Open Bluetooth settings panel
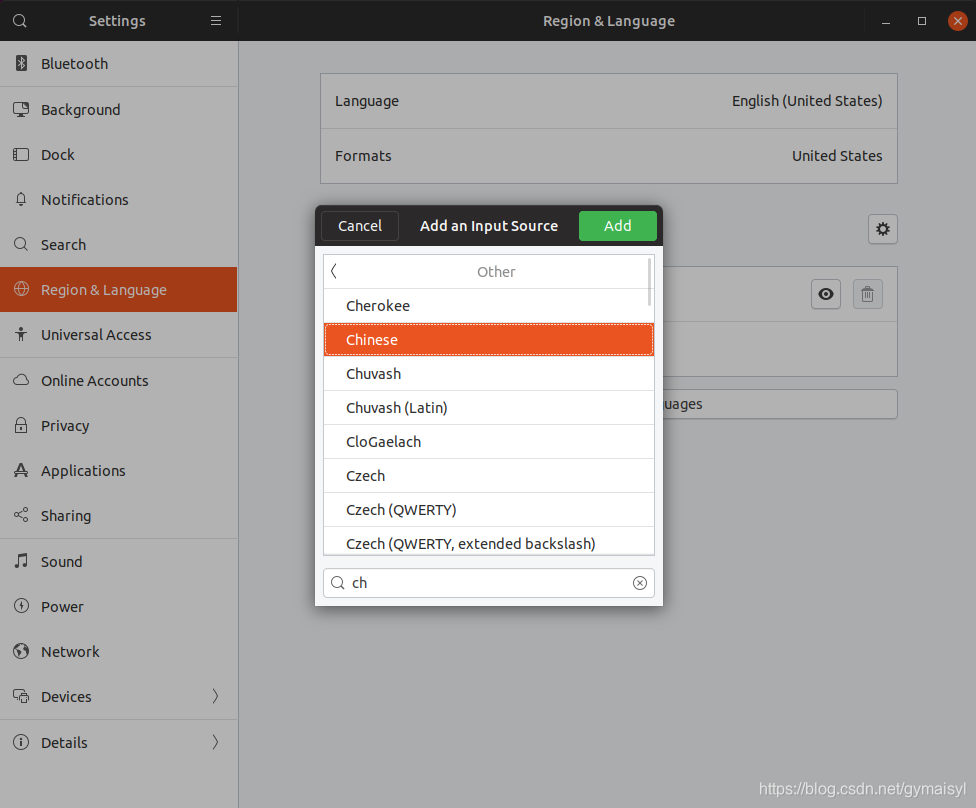The width and height of the screenshot is (976, 808). coord(119,63)
